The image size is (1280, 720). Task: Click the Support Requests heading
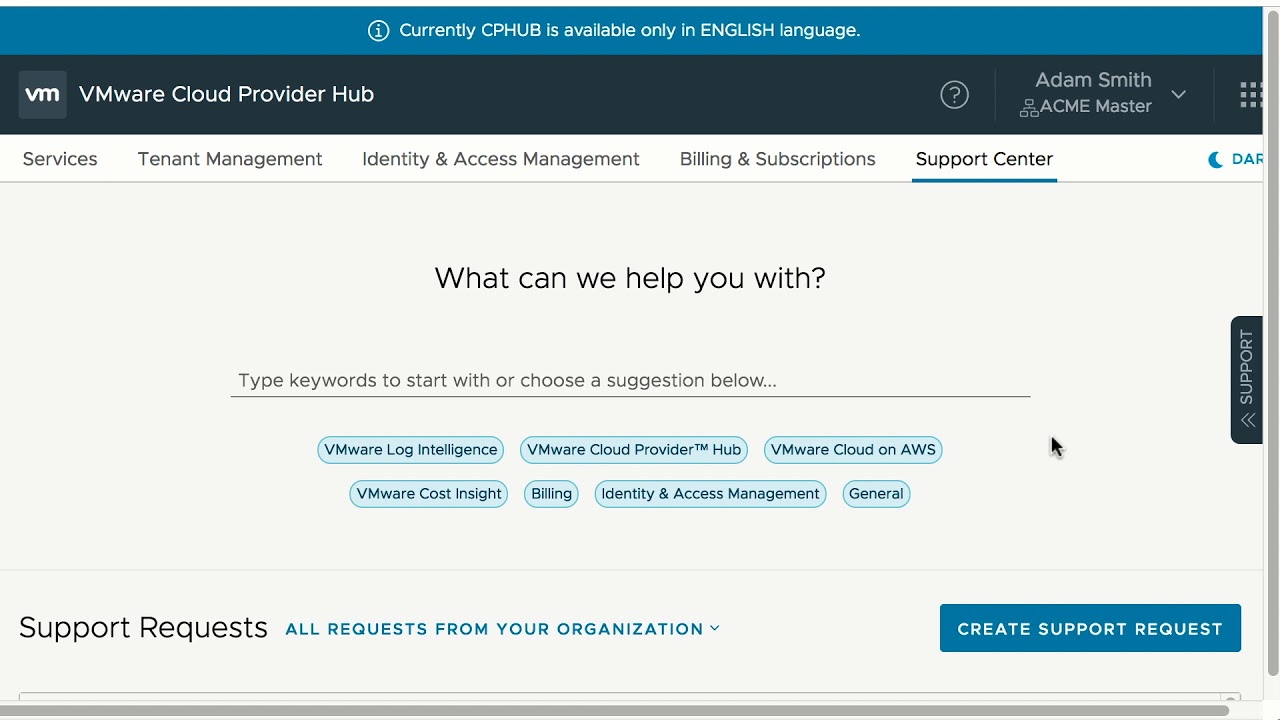tap(143, 628)
